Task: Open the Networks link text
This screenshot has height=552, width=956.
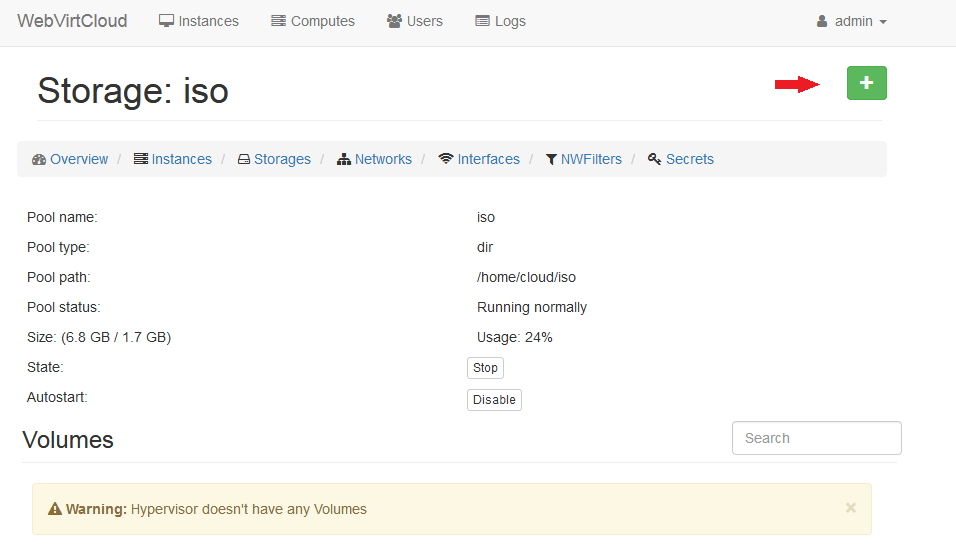Action: [383, 159]
